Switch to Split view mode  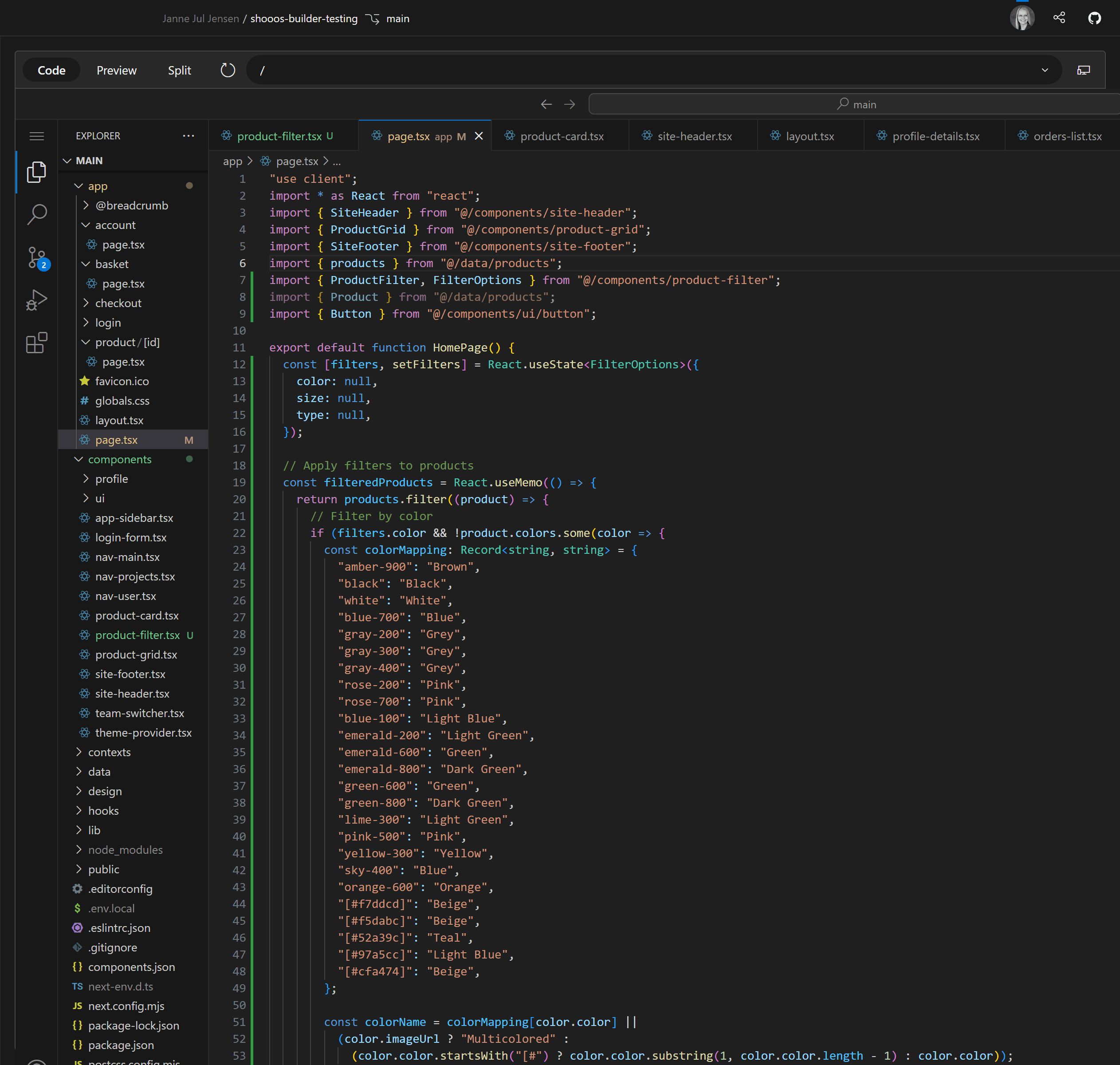pyautogui.click(x=179, y=71)
